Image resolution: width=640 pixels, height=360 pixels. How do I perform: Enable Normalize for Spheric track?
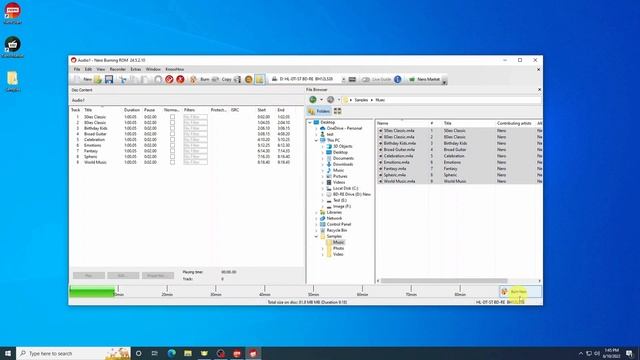pos(172,157)
